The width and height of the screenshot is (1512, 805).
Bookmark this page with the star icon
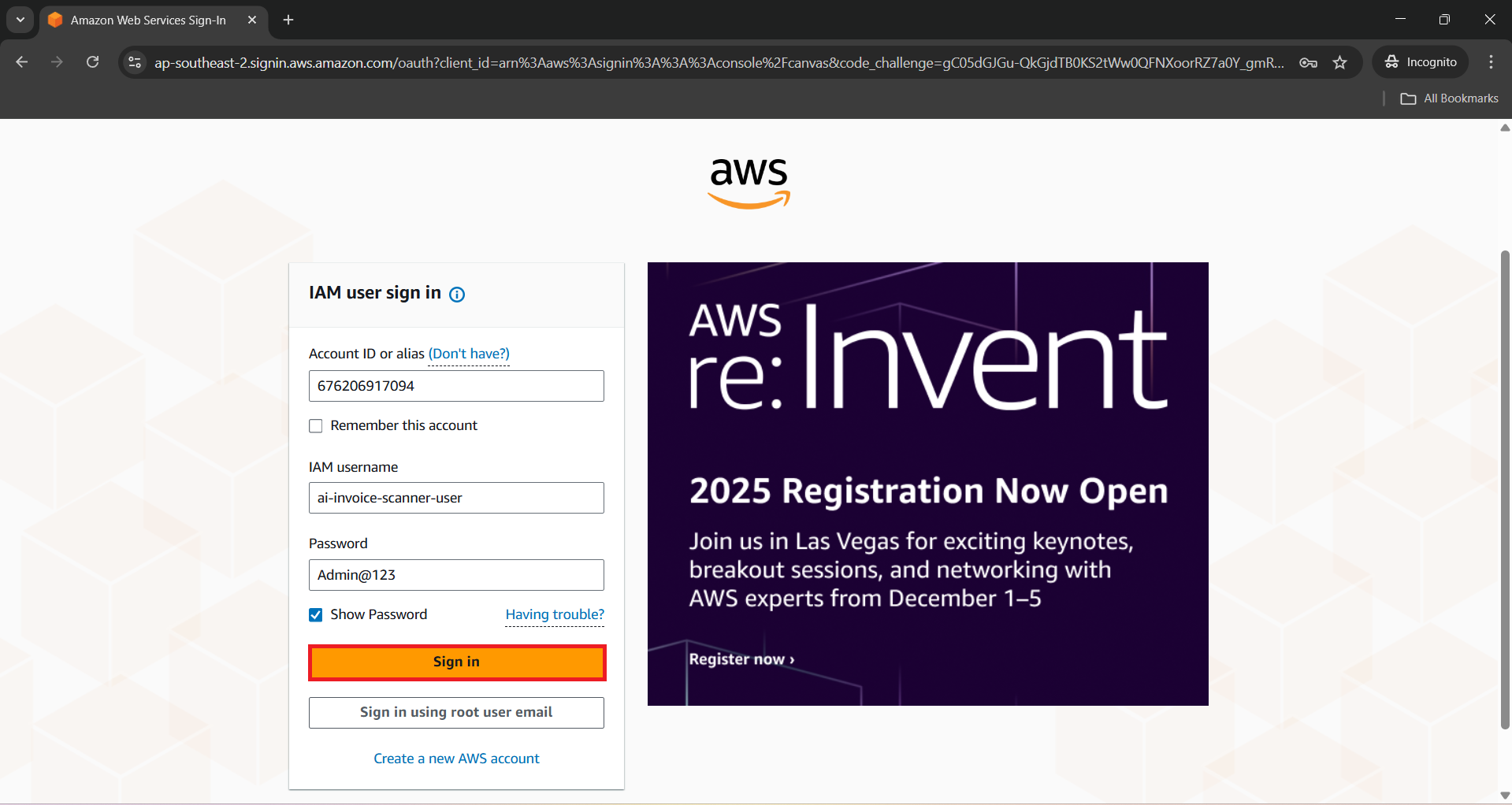(x=1339, y=62)
